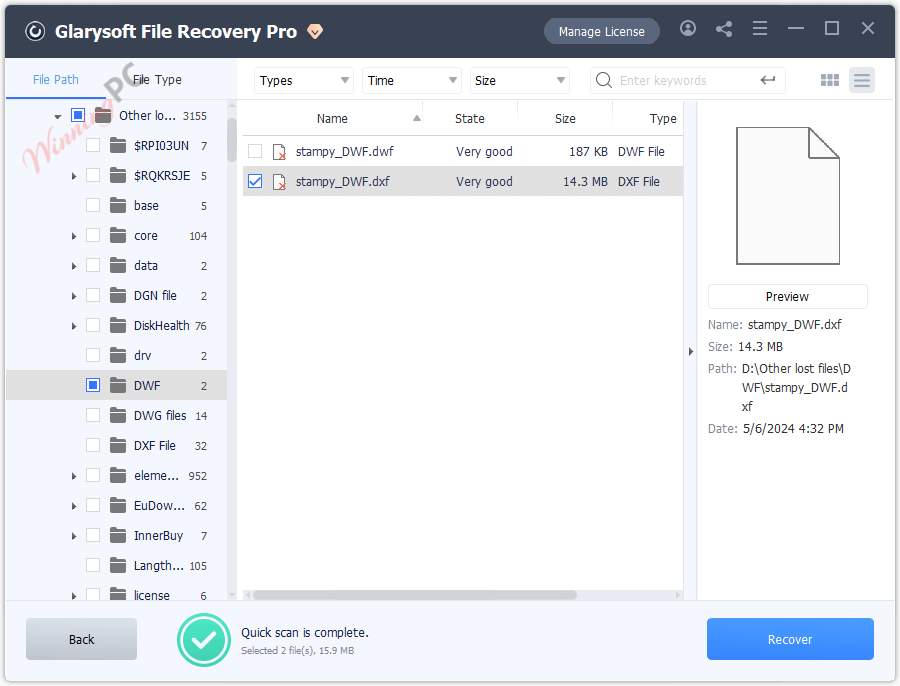Go Back to previous screen
The image size is (900, 686).
(x=82, y=639)
